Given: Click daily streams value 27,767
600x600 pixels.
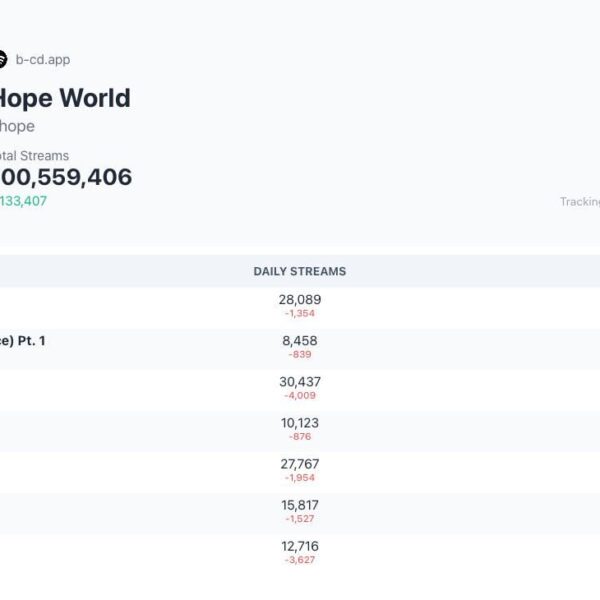Looking at the screenshot, I should [x=300, y=464].
